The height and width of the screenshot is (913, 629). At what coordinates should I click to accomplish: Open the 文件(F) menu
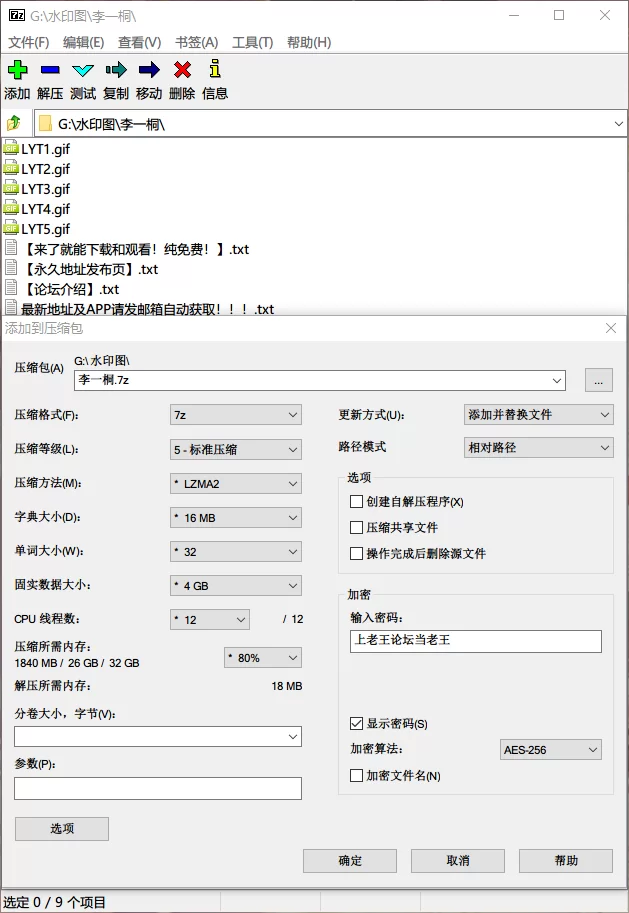(x=29, y=42)
